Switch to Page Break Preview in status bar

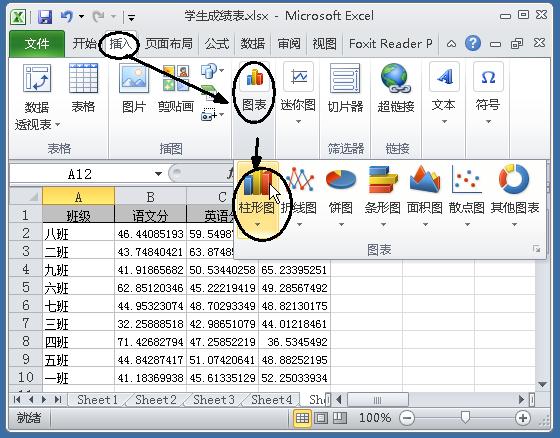point(340,418)
